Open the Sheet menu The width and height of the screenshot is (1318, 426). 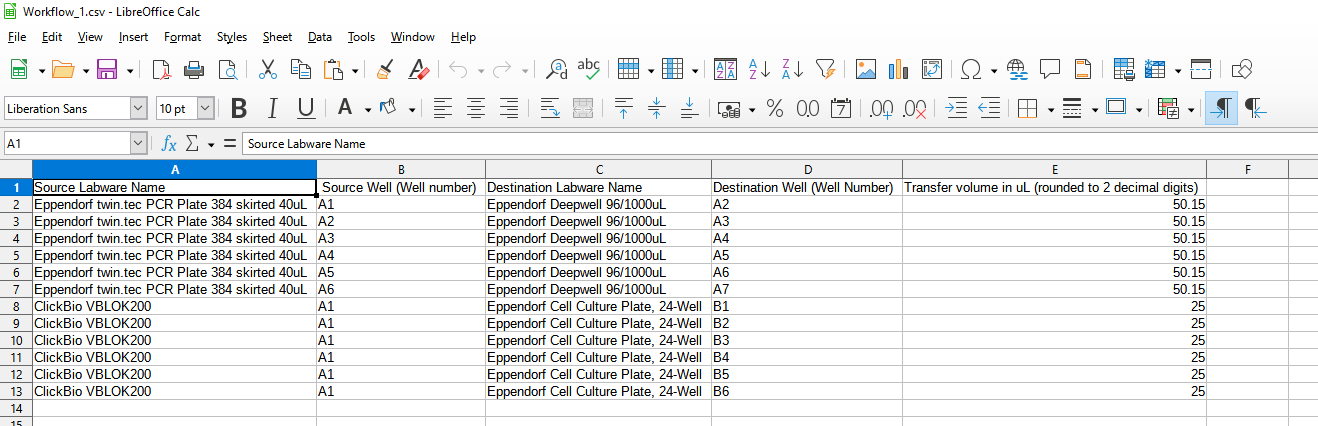277,37
